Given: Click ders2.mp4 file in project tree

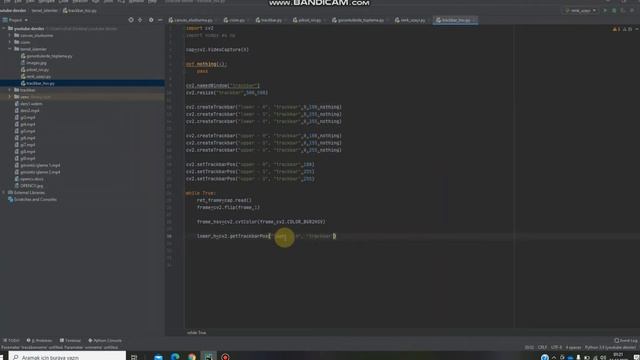Looking at the screenshot, I should click(x=30, y=111).
